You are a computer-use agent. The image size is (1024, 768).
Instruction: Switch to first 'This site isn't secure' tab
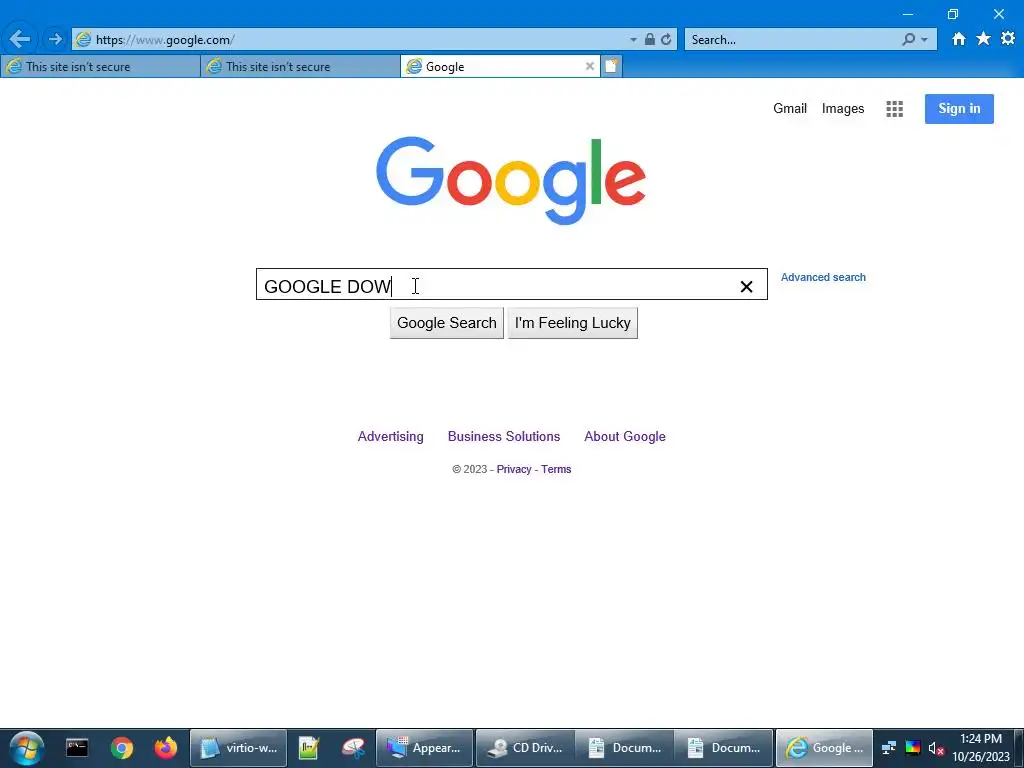pyautogui.click(x=100, y=66)
